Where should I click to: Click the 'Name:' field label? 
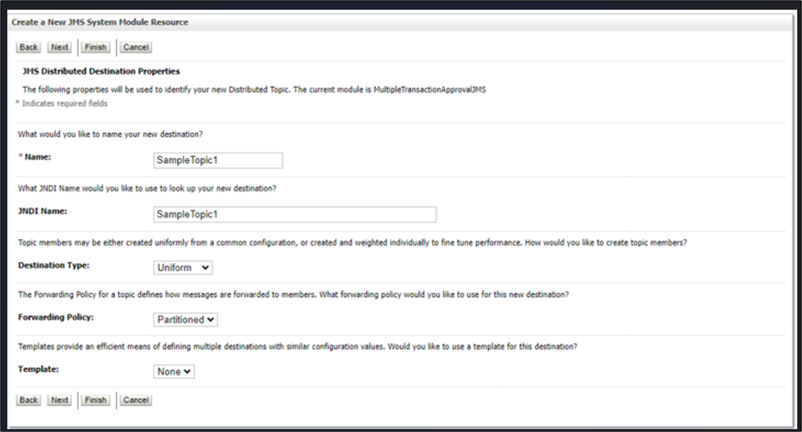pos(38,158)
